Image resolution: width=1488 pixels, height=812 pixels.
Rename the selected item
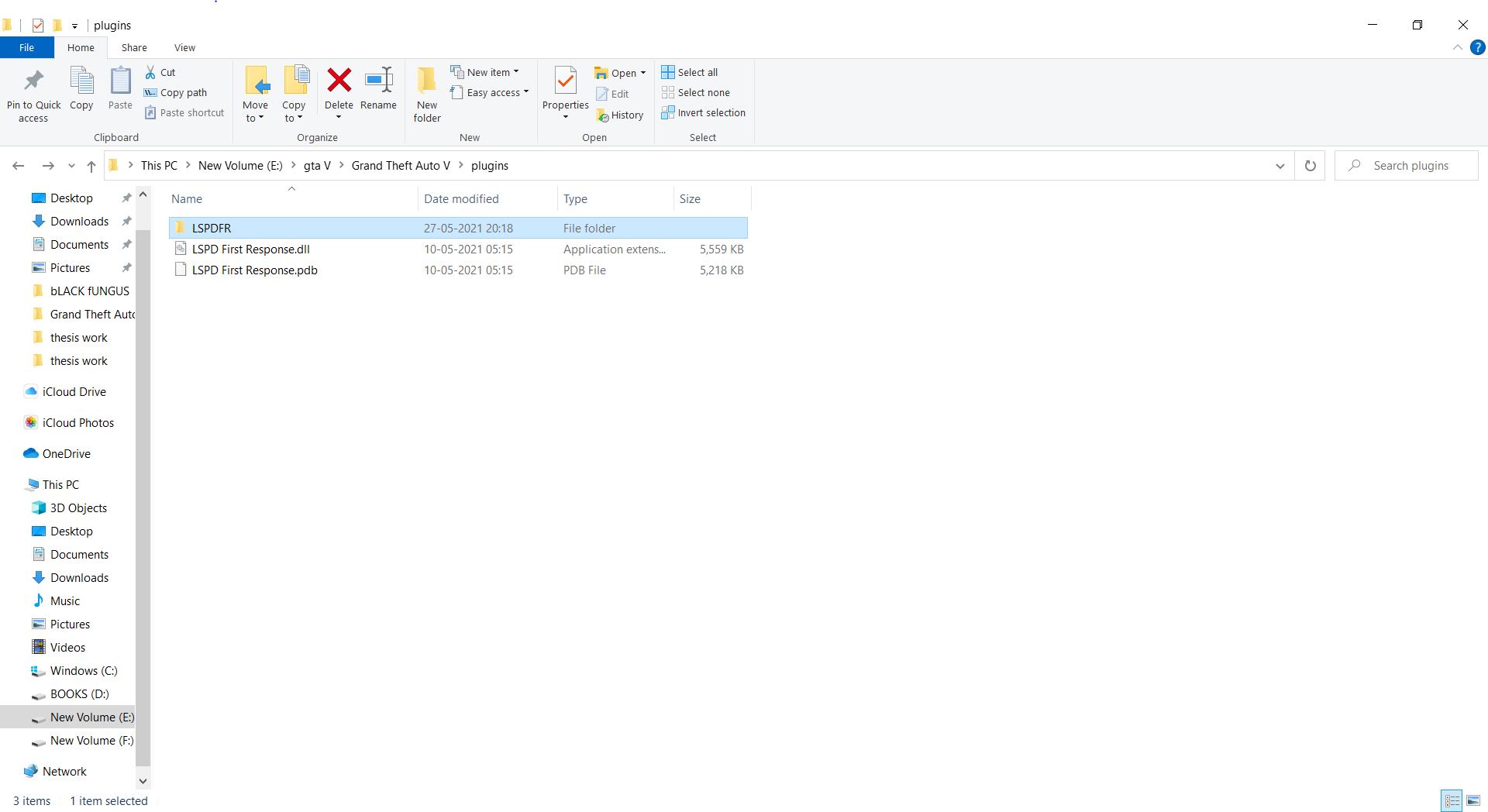(378, 88)
